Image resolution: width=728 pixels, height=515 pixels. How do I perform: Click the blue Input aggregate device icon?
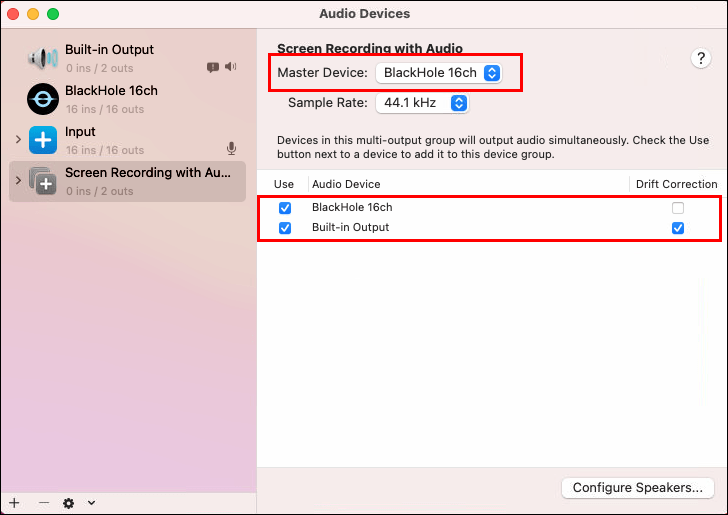(x=43, y=140)
